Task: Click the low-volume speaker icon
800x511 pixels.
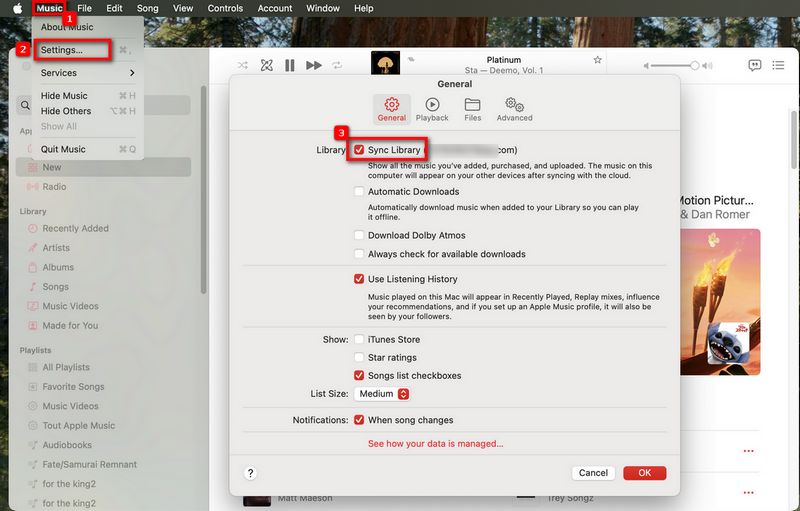Action: click(x=646, y=66)
